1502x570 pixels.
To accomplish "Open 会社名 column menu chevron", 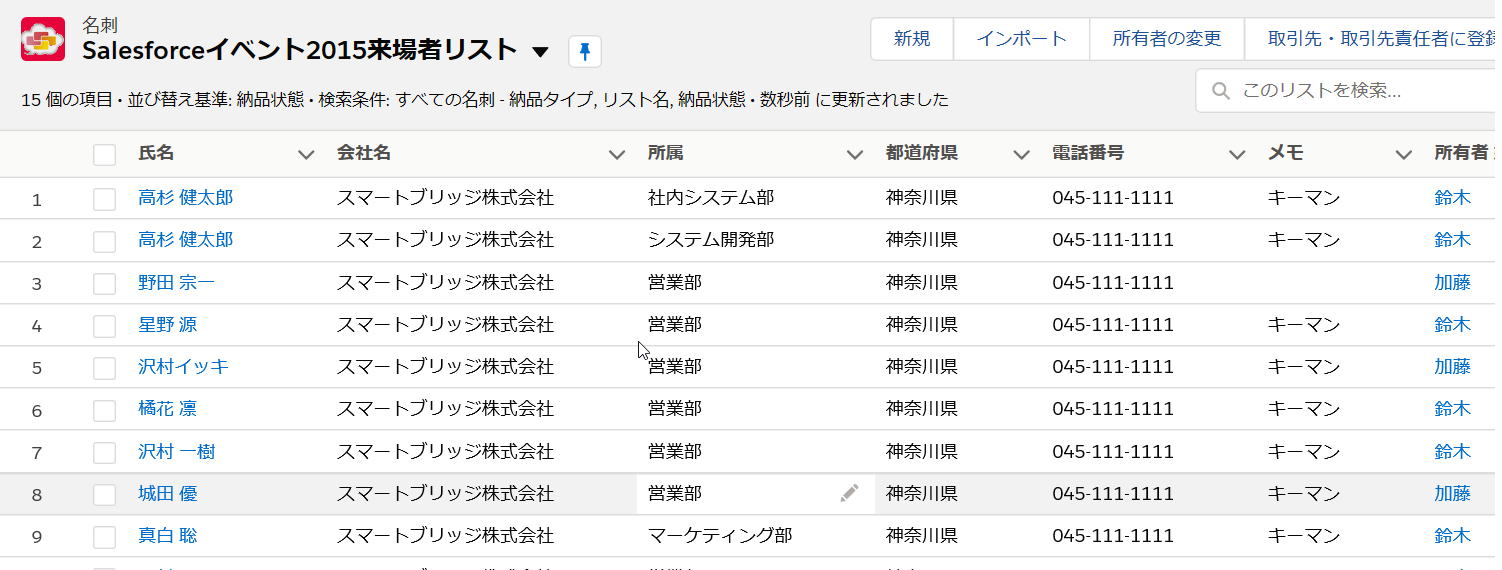I will click(617, 154).
